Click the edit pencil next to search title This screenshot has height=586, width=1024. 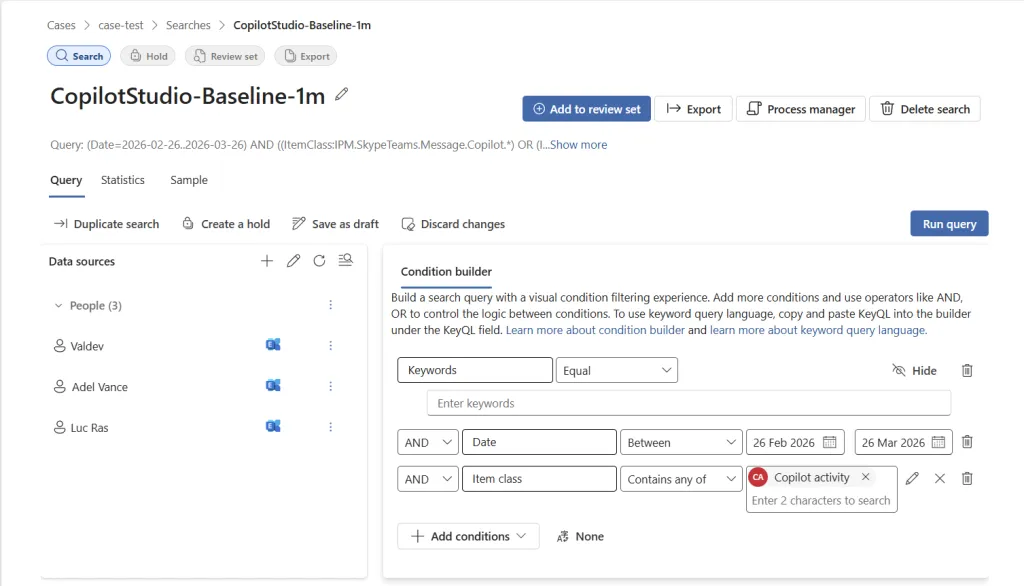342,95
